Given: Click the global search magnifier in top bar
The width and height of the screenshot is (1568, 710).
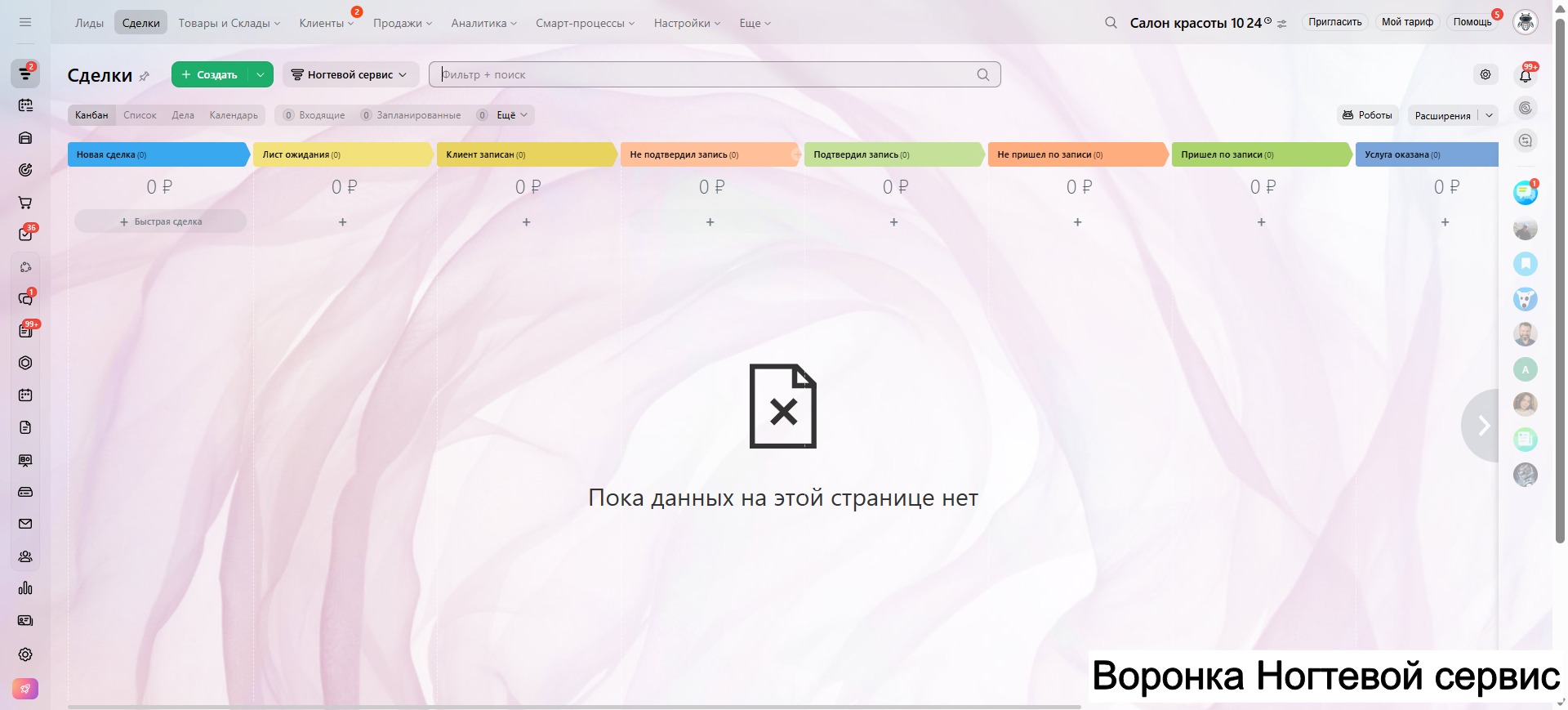Looking at the screenshot, I should pyautogui.click(x=1111, y=23).
